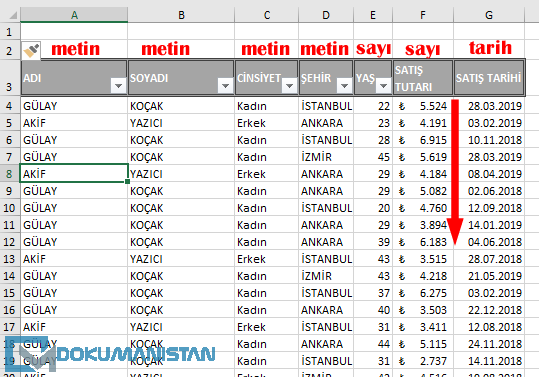539x377 pixels.
Task: Select column B header
Action: tap(181, 15)
